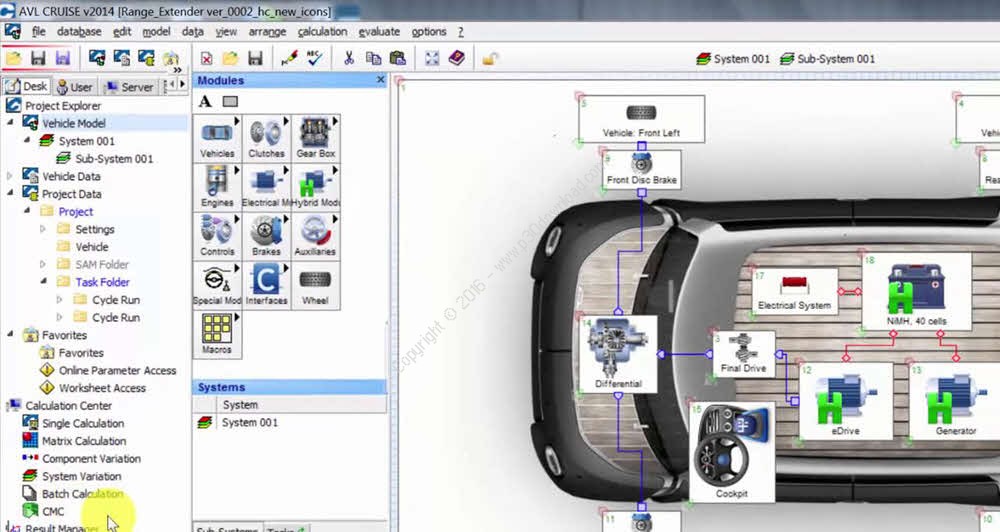Image resolution: width=1000 pixels, height=532 pixels.
Task: Click the fit-to-window arrows icon
Action: point(432,59)
